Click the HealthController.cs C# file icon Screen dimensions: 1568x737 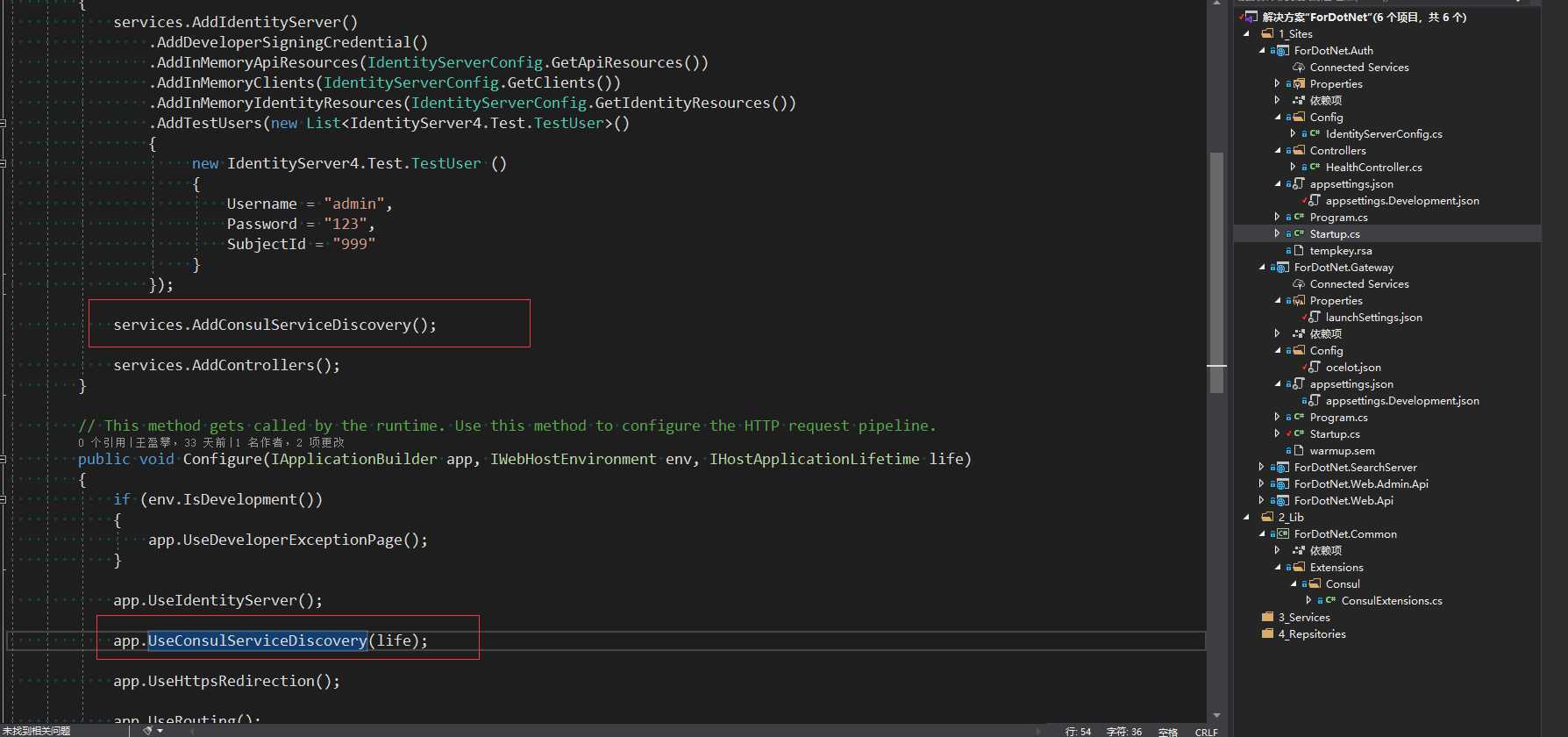click(1315, 167)
